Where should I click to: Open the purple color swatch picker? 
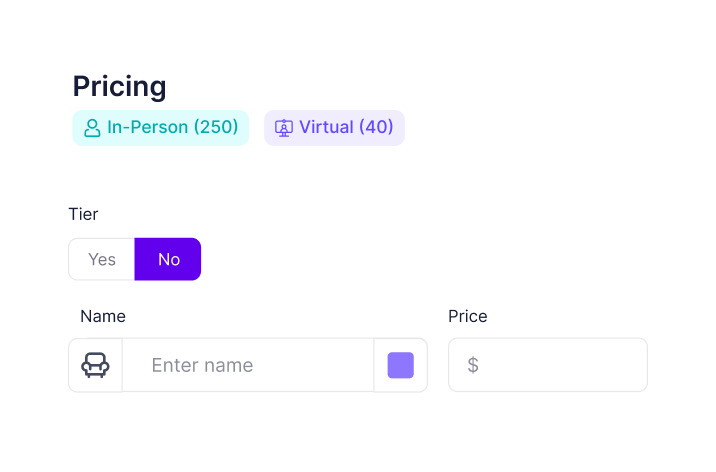[x=400, y=365]
